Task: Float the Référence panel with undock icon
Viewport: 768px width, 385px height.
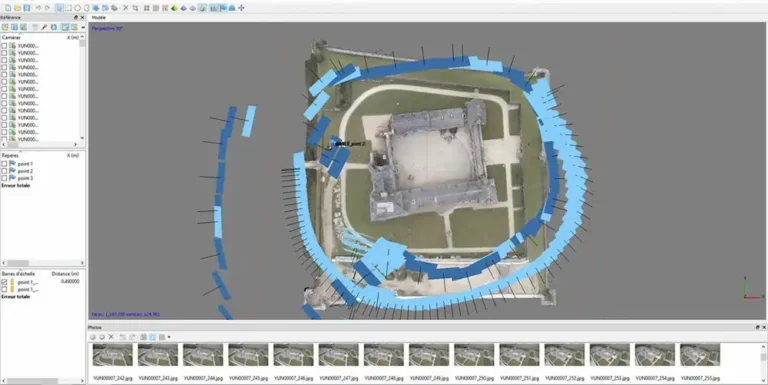Action: (x=76, y=18)
